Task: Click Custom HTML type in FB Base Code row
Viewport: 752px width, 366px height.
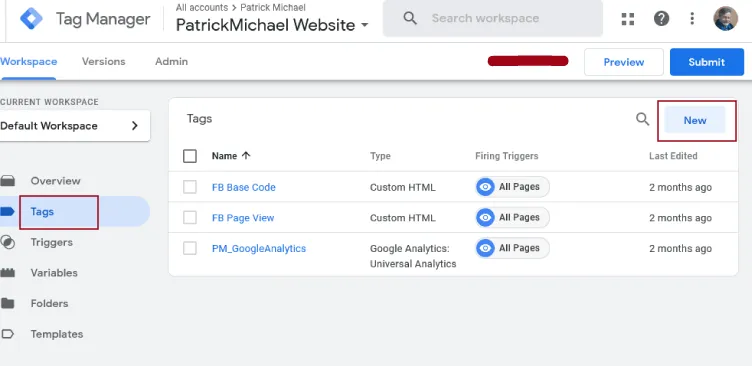Action: pyautogui.click(x=402, y=187)
